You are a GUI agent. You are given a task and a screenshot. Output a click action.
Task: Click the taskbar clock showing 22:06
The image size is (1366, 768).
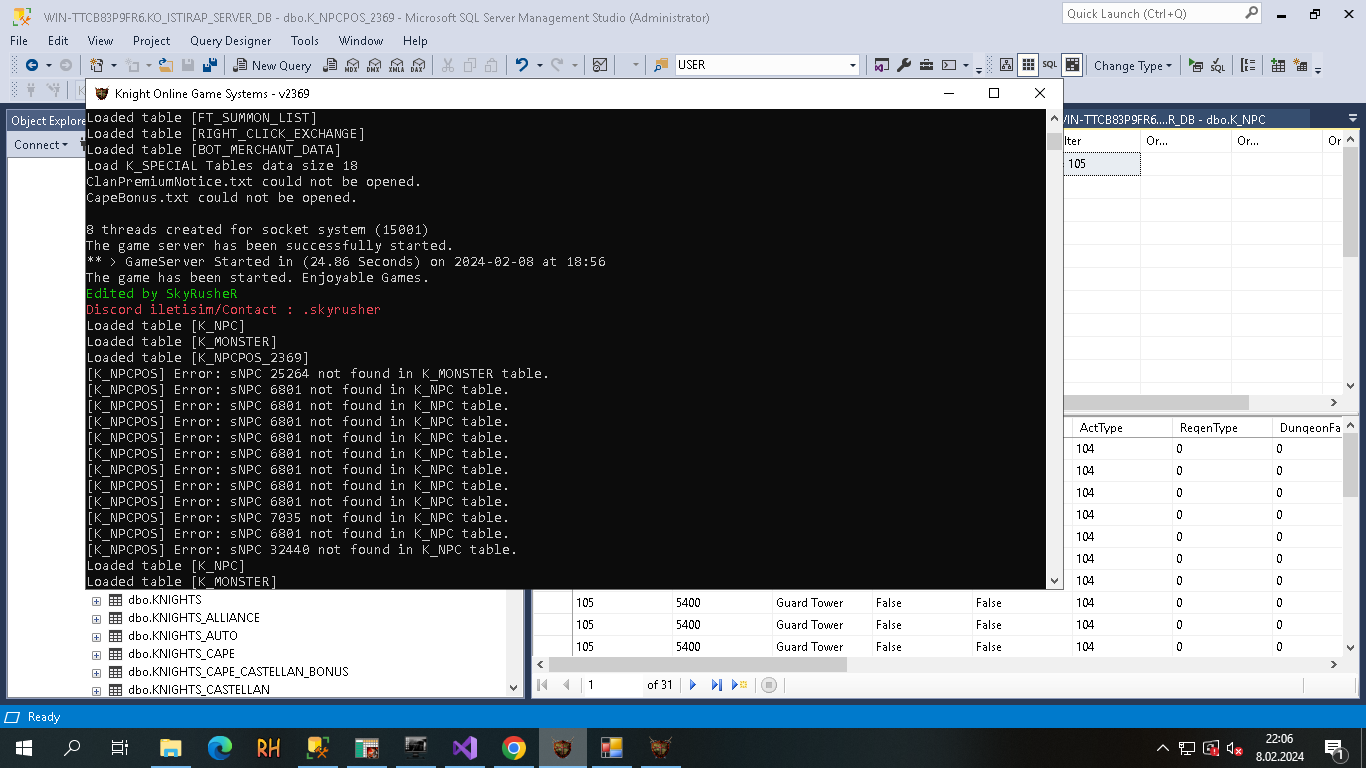(x=1279, y=748)
